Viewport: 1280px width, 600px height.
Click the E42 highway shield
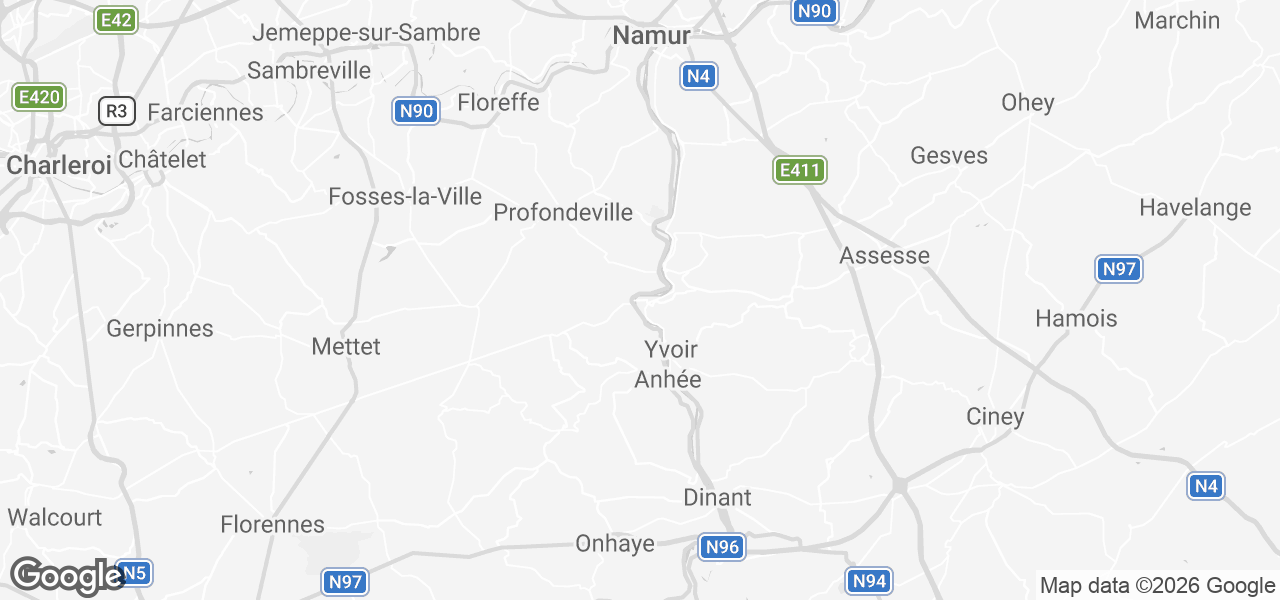pyautogui.click(x=116, y=20)
